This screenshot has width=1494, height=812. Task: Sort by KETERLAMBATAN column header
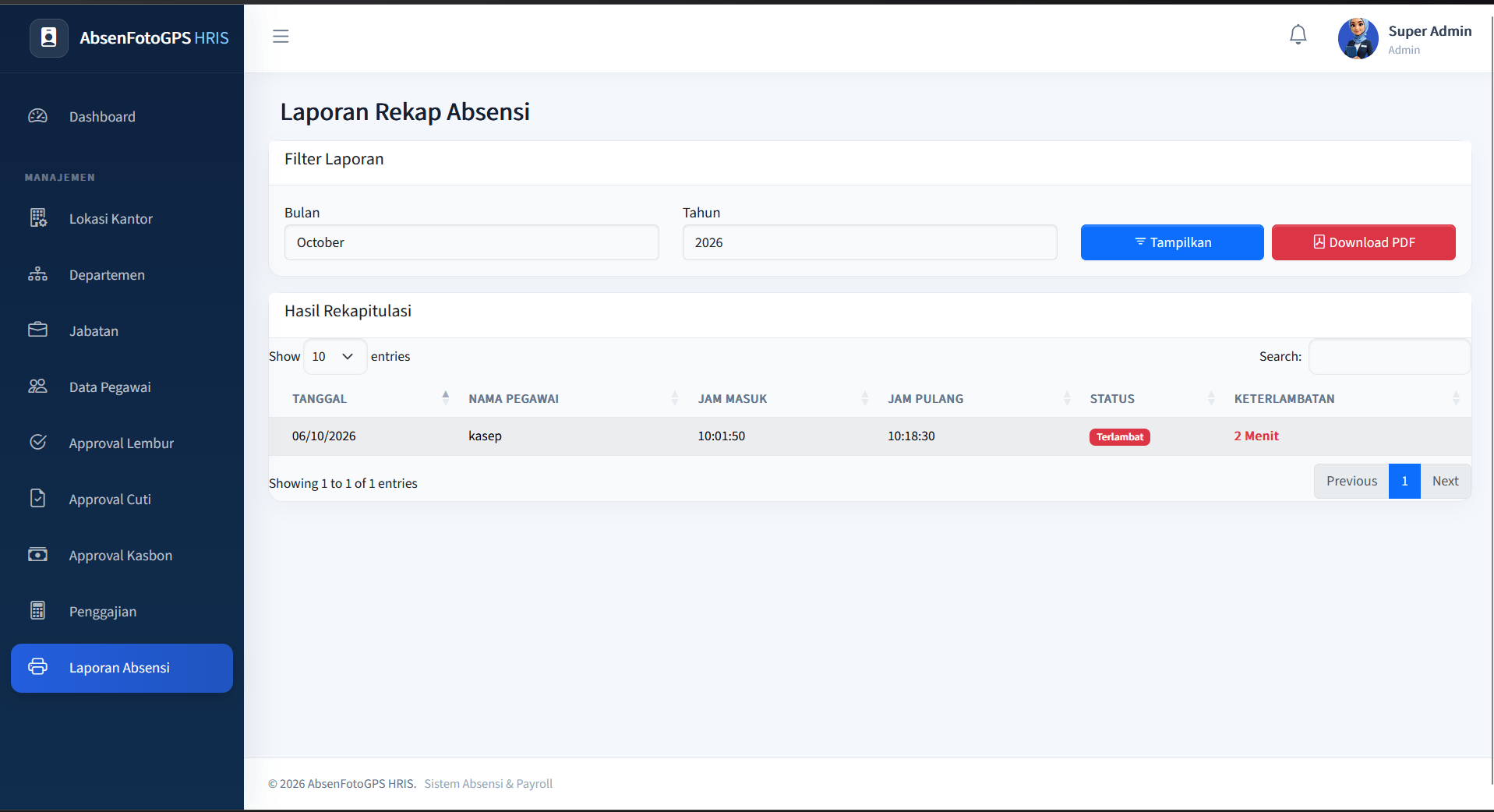1347,398
